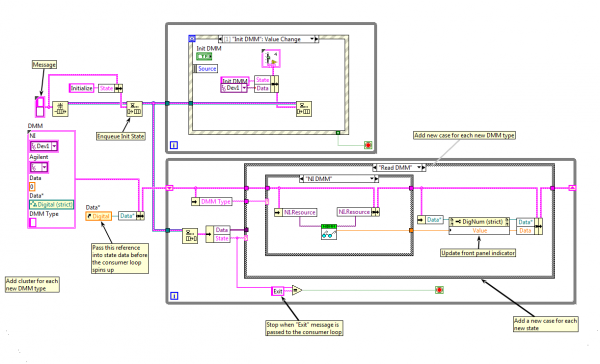Screen dimensions: 600x364
Task: Click the type definition icon above State bundle
Action: click(271, 59)
